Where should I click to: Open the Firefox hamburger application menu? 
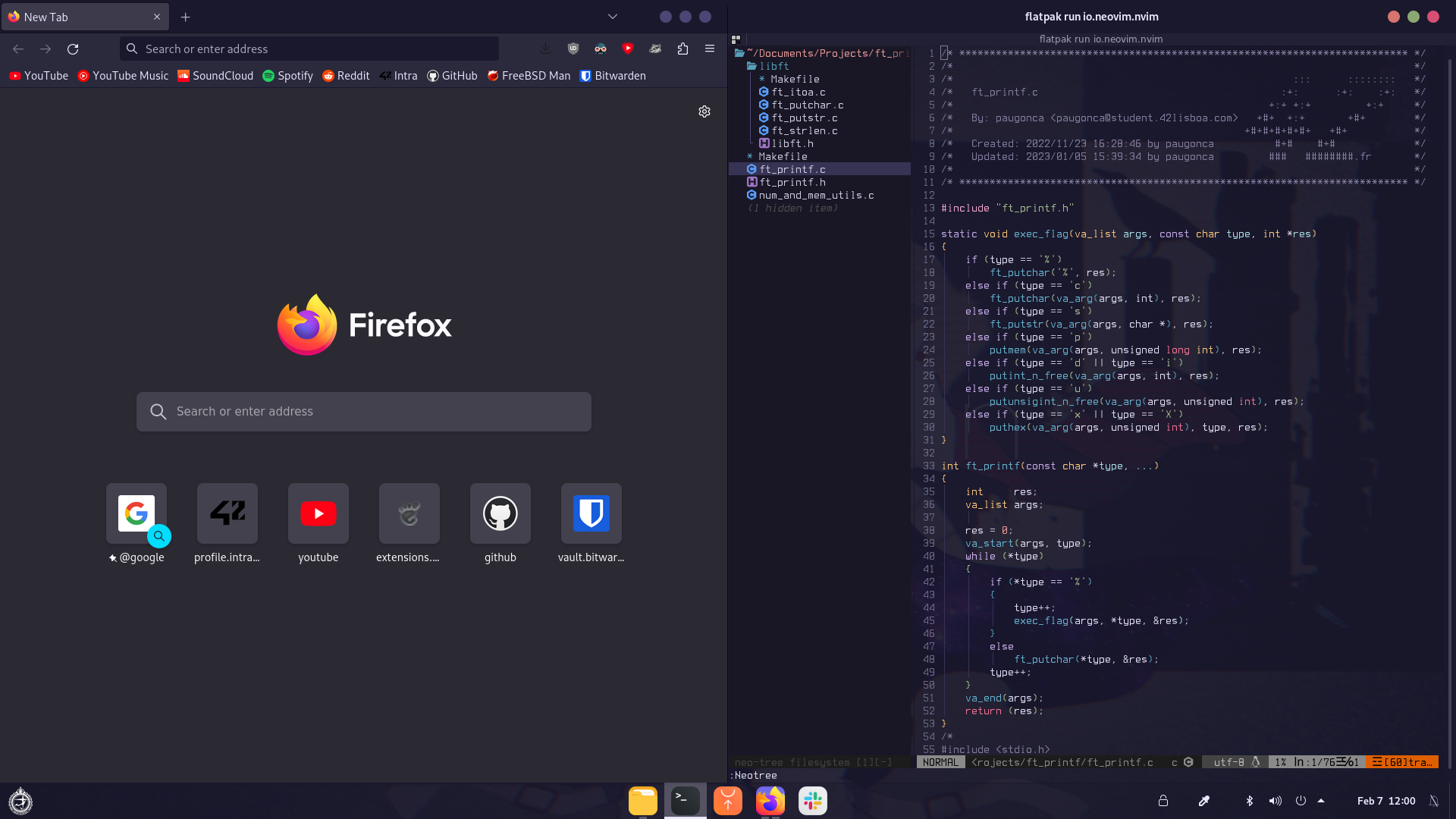710,49
